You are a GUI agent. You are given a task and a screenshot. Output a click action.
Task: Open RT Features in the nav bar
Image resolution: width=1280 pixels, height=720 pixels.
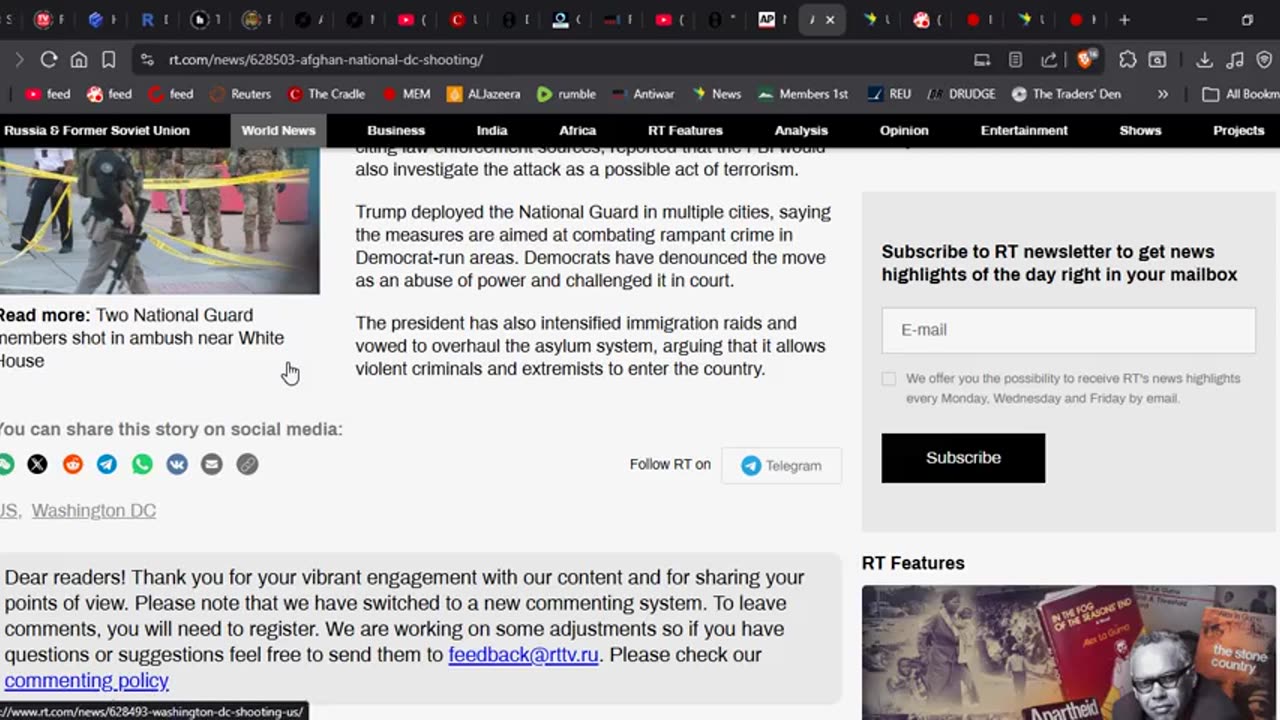point(685,130)
